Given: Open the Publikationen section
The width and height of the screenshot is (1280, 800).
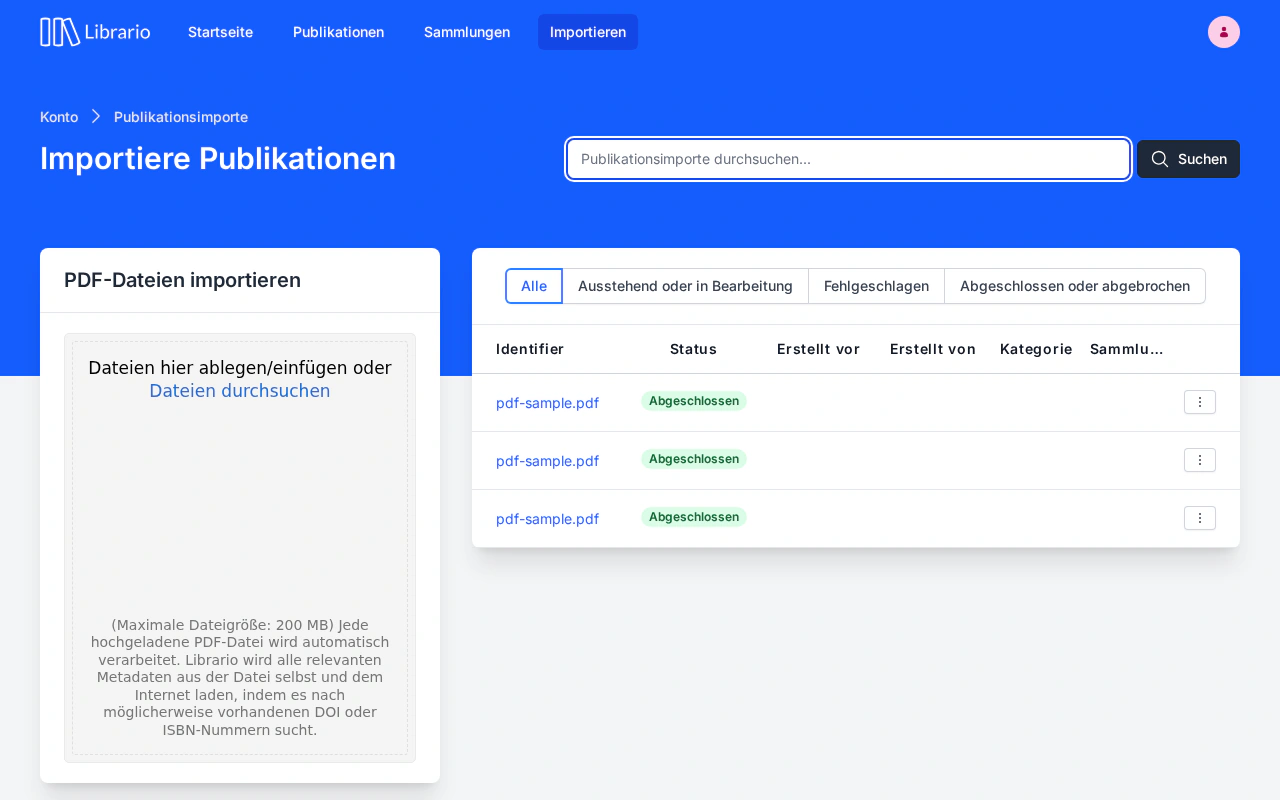Looking at the screenshot, I should point(338,32).
